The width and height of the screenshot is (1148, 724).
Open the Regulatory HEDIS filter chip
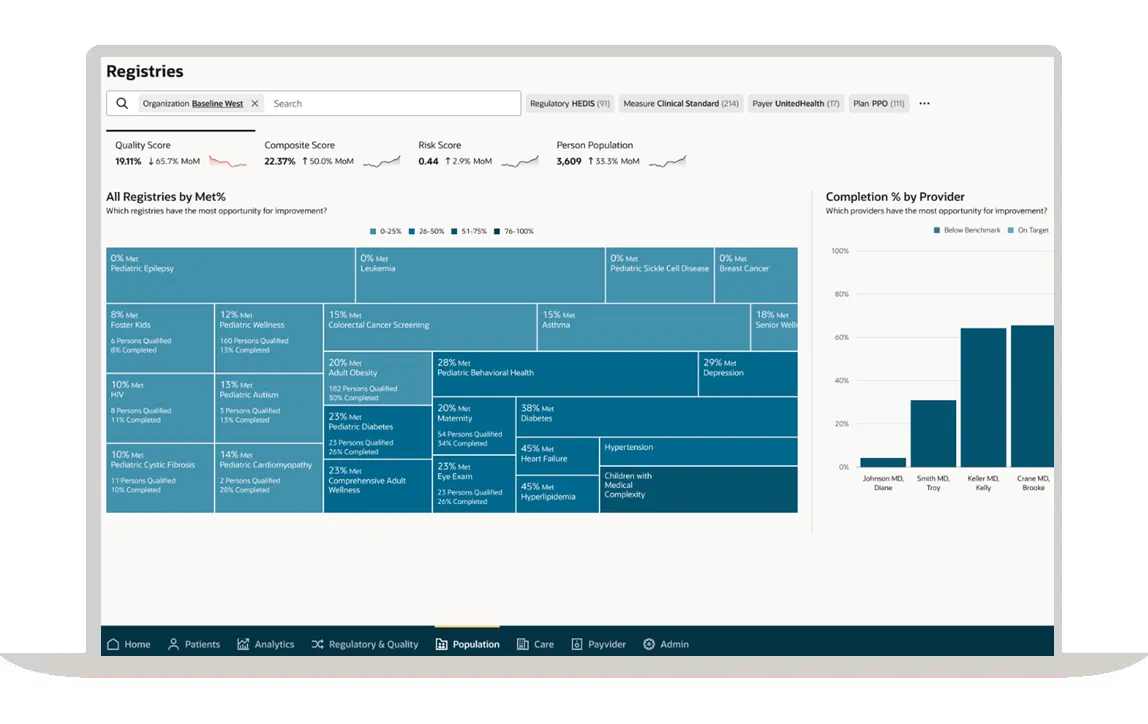coord(570,103)
